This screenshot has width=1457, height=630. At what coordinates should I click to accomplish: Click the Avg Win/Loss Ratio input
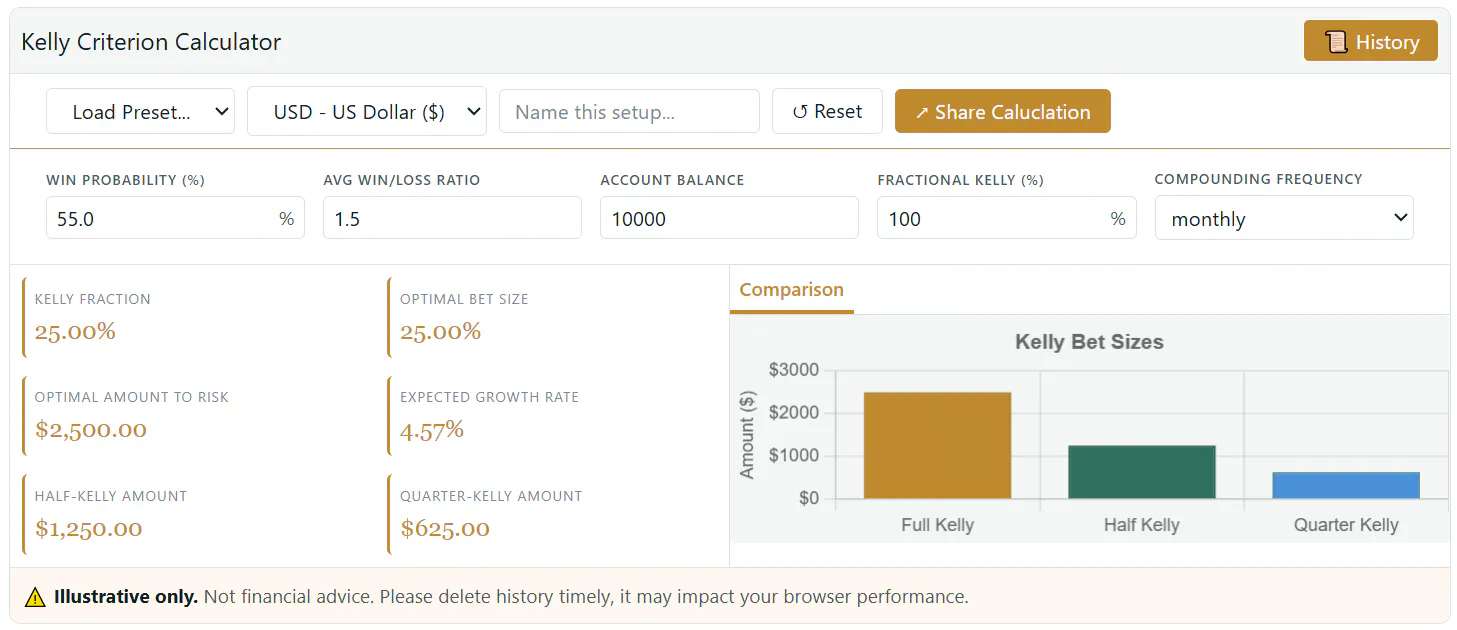[x=452, y=218]
